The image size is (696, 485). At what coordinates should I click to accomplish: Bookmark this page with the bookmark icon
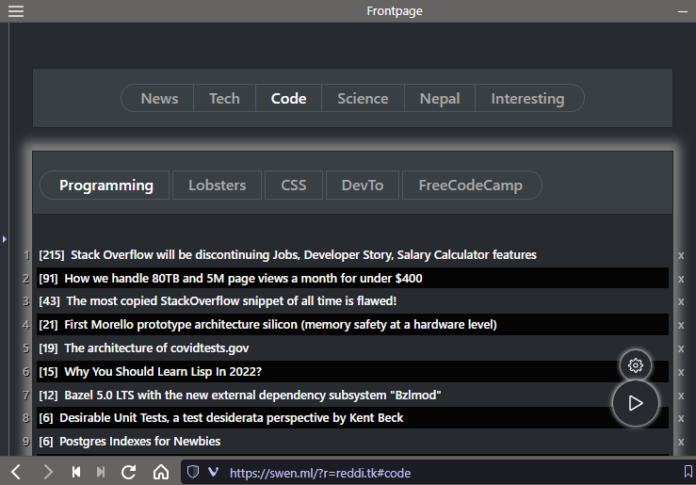click(x=688, y=472)
